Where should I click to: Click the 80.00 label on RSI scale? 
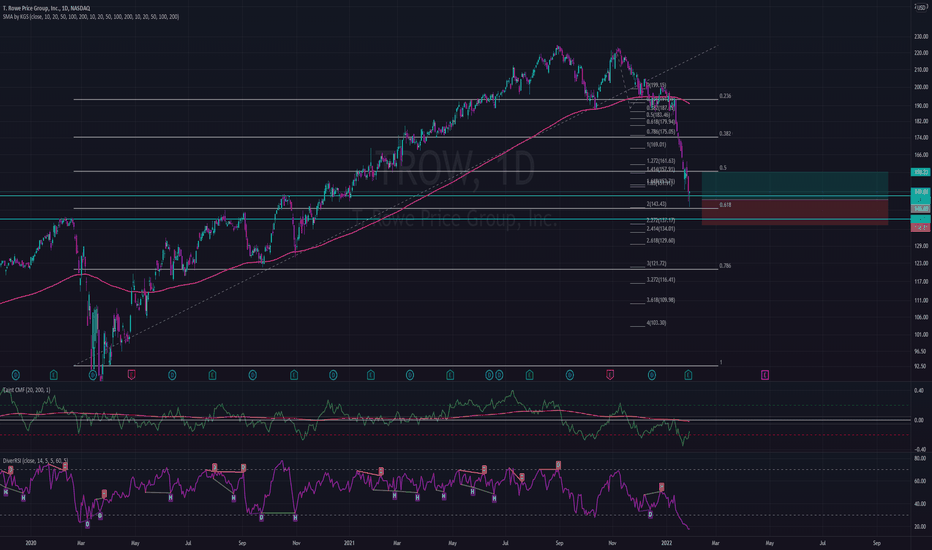pos(920,458)
